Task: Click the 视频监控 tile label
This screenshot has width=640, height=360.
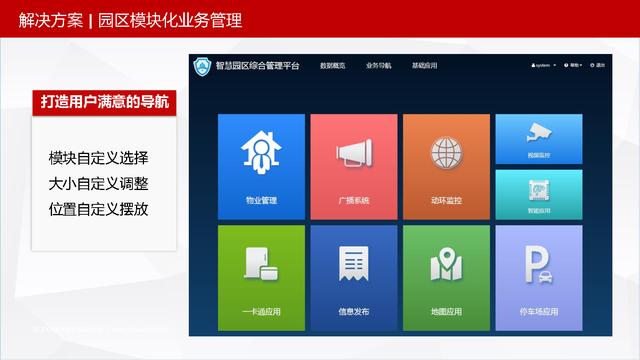Action: [539, 156]
